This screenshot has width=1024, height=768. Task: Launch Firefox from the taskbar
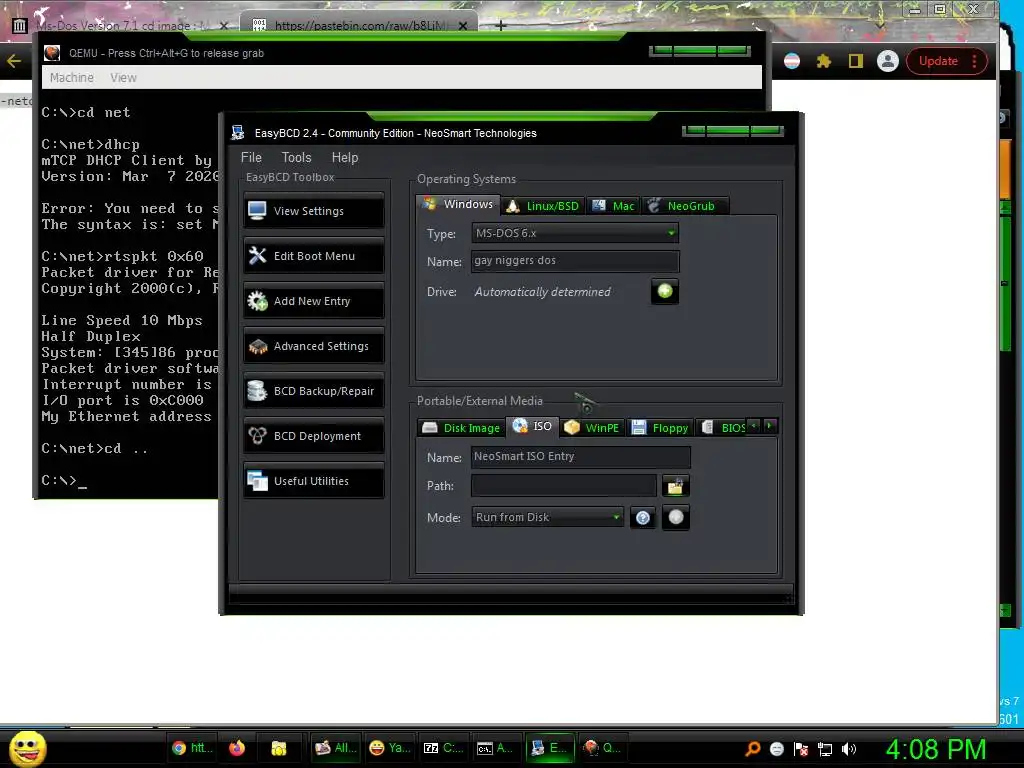236,748
